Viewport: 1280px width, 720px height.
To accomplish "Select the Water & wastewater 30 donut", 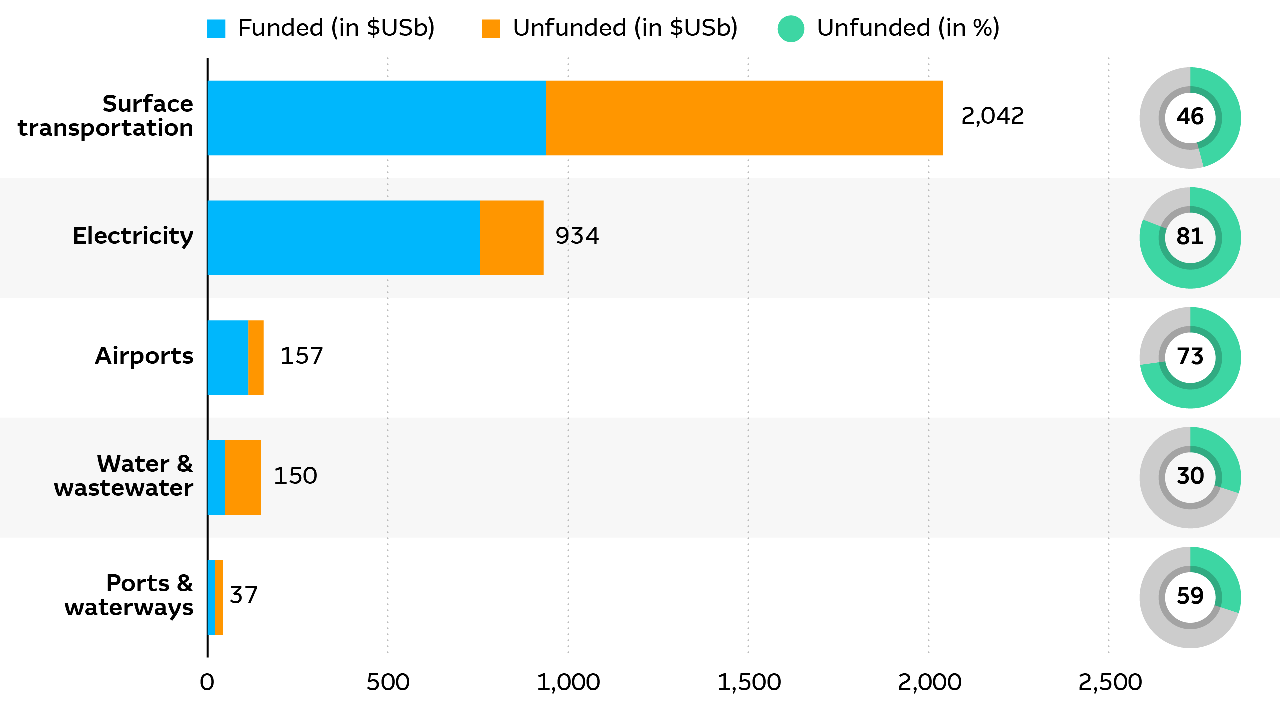I will tap(1190, 477).
